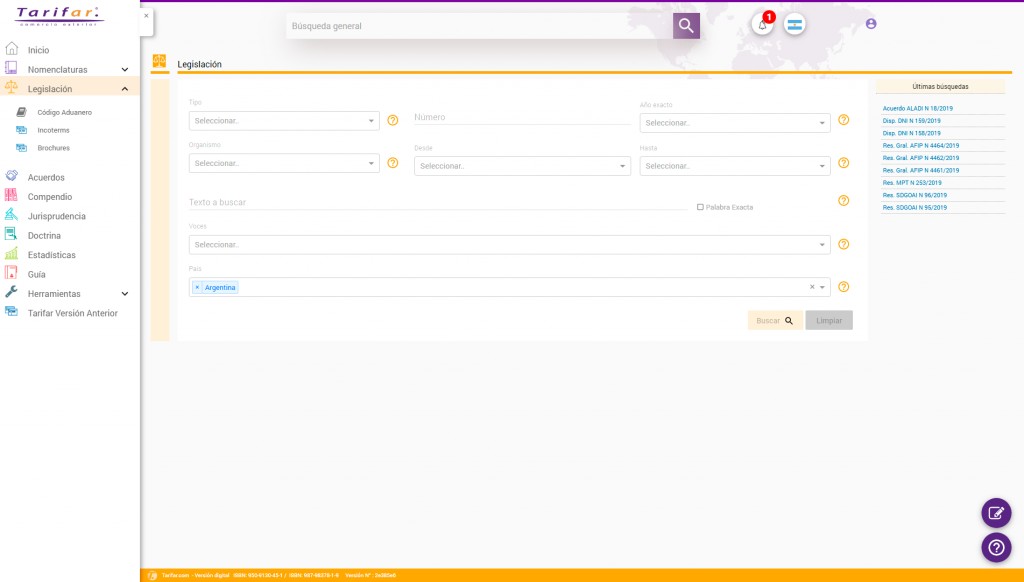
Task: Click help icon next to Tipo field
Action: coord(392,120)
